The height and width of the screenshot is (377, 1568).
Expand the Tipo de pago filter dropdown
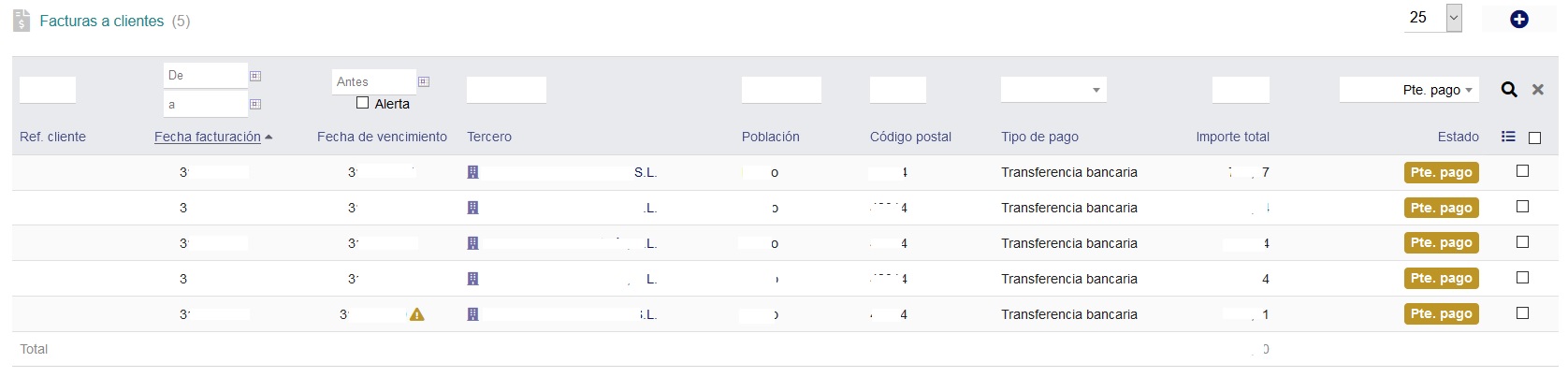(x=1053, y=90)
